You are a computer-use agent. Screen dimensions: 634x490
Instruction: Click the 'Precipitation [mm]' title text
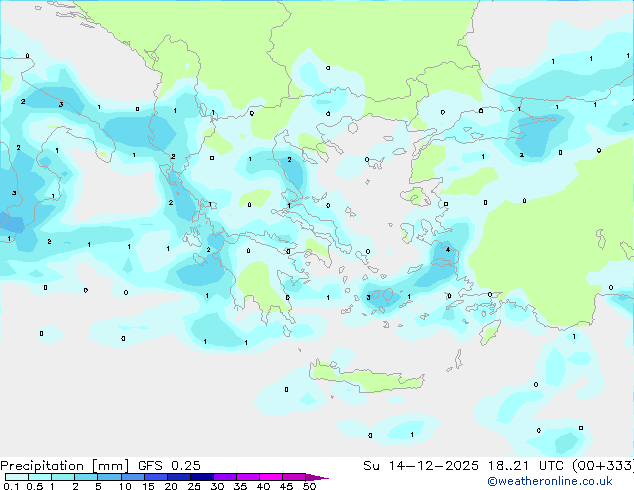click(x=64, y=466)
